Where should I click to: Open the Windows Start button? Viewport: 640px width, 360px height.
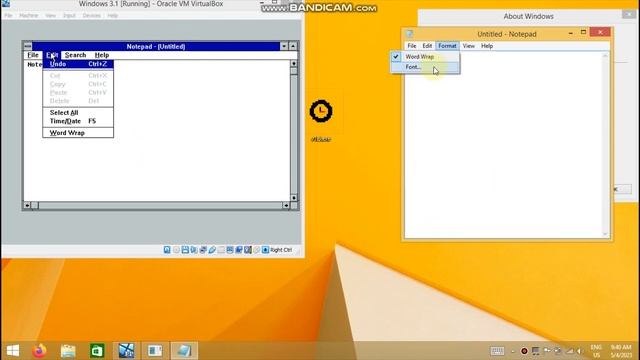(13, 351)
